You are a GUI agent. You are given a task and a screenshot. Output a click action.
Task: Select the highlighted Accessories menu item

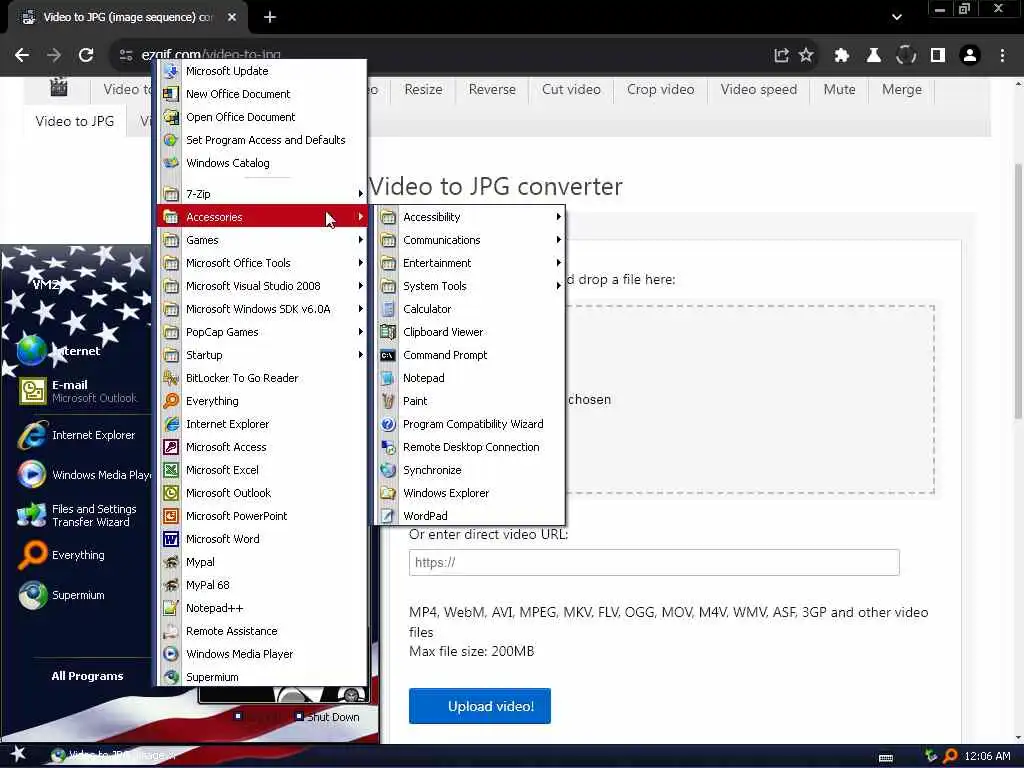(262, 217)
